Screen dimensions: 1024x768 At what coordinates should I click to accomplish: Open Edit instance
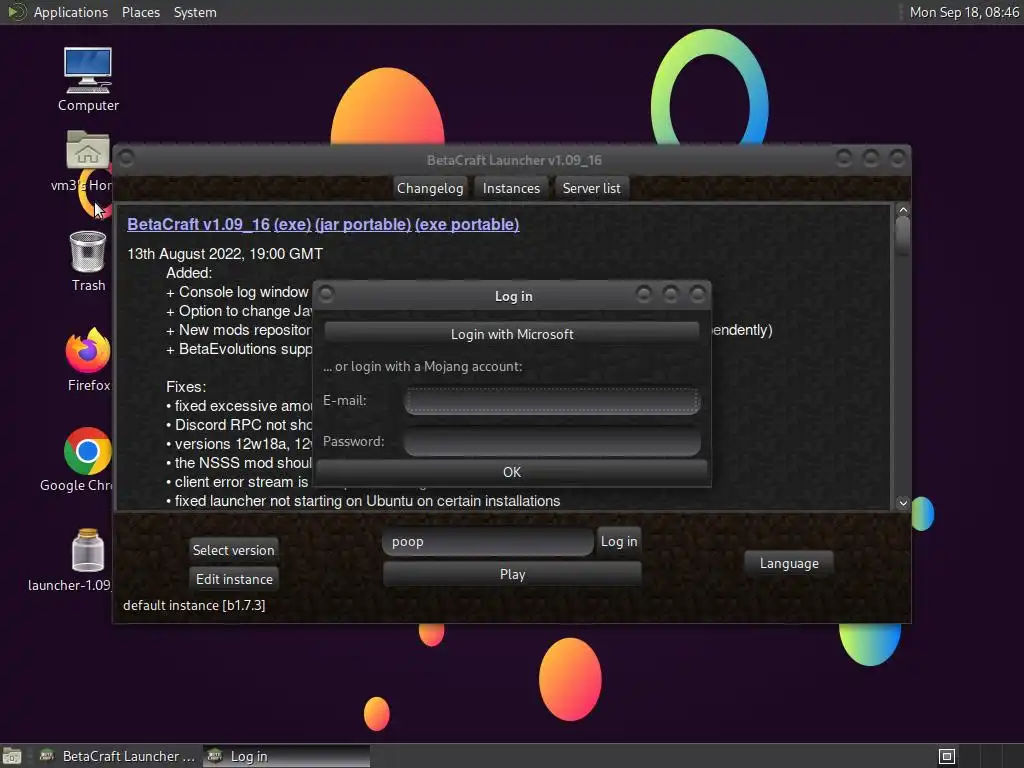tap(234, 579)
